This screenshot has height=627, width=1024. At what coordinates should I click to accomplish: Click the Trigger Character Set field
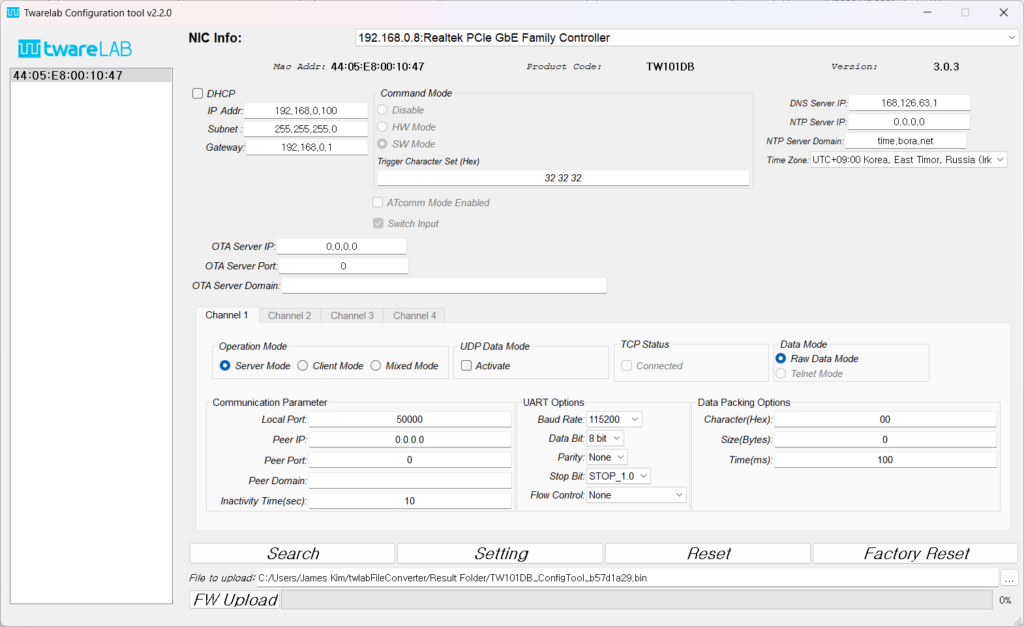tap(563, 178)
